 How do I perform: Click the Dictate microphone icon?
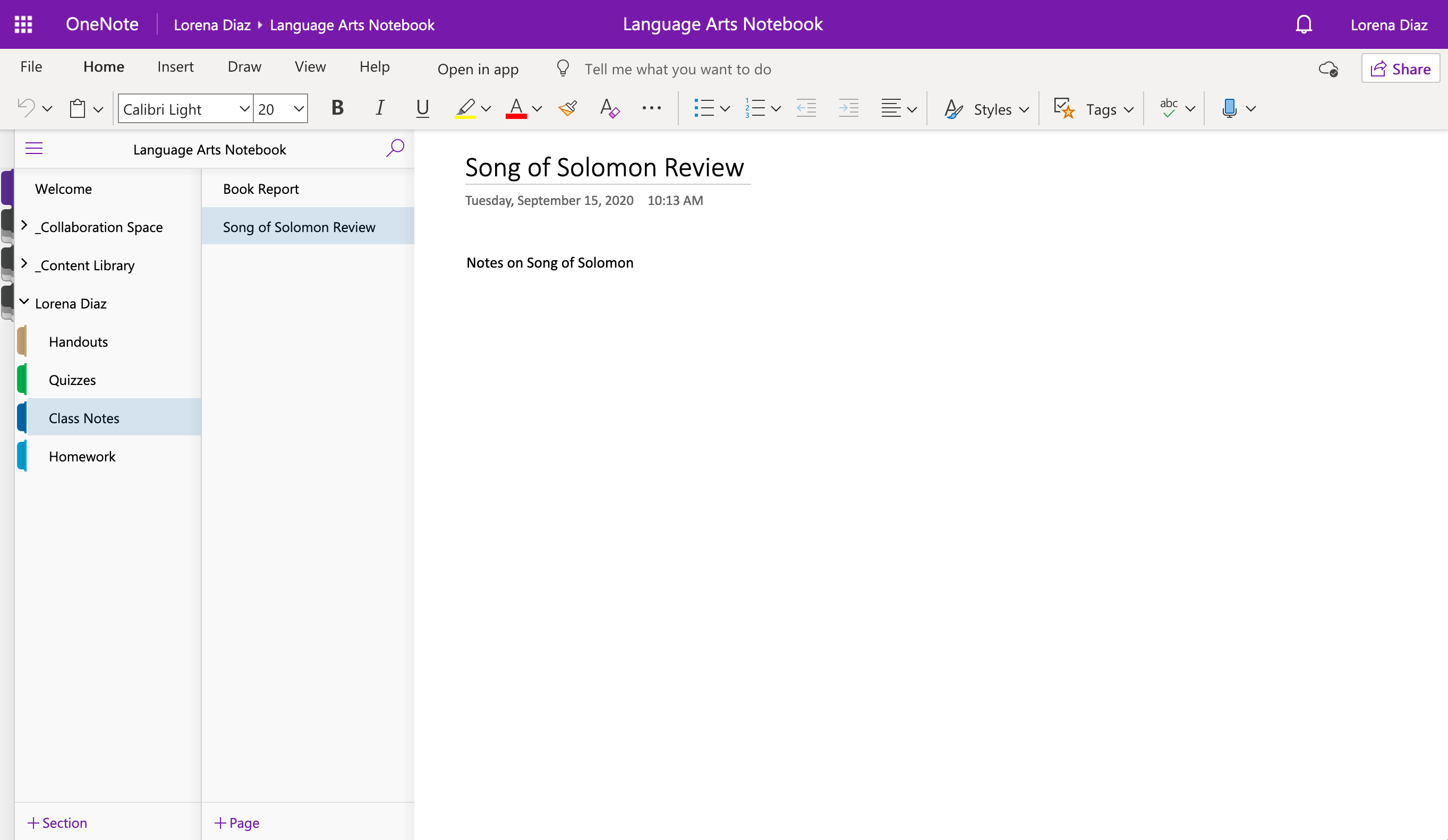click(x=1229, y=108)
